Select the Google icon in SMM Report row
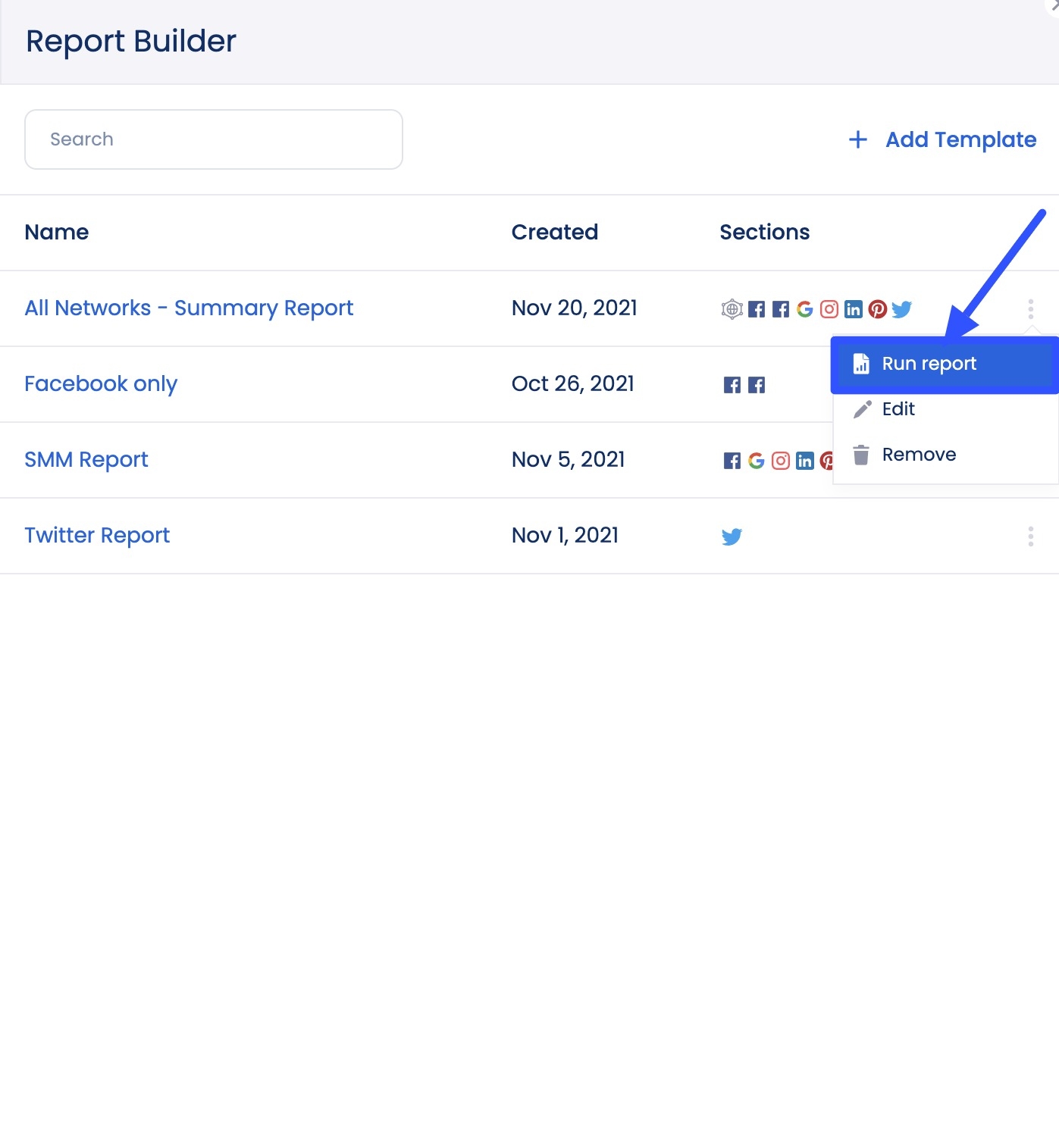Screen dimensions: 1059x1148 757,460
